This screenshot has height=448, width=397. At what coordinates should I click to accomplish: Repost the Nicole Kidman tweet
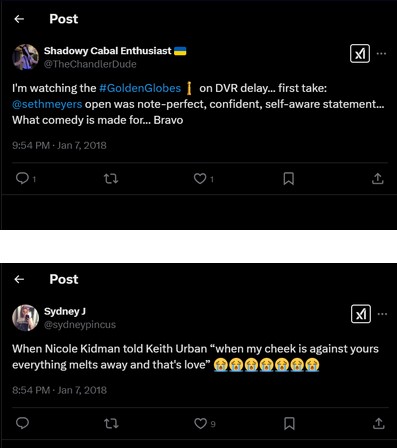[x=111, y=423]
